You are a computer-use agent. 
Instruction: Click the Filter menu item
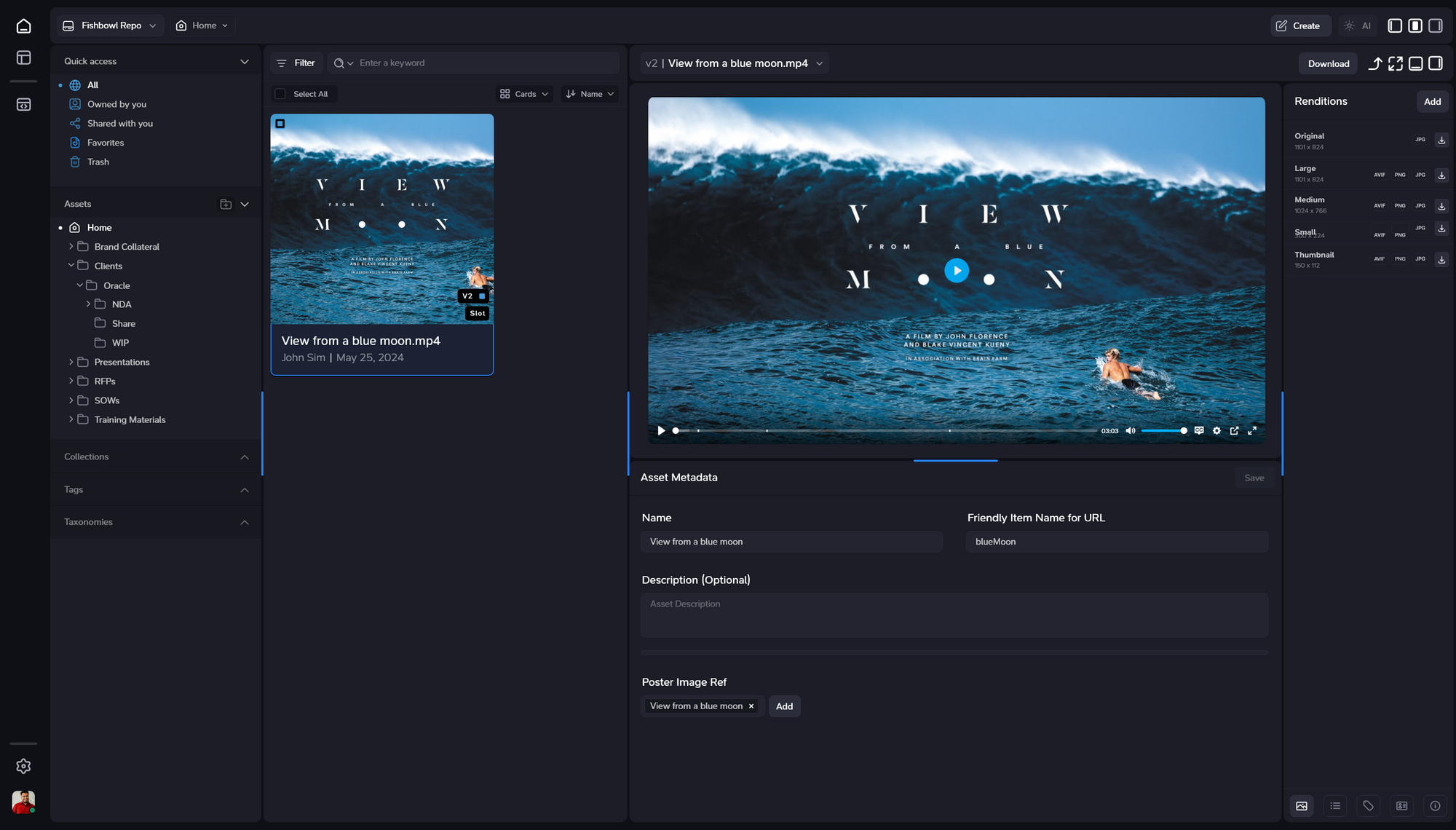297,63
